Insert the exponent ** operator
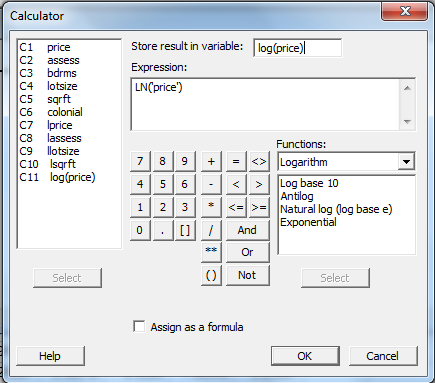 (x=211, y=252)
